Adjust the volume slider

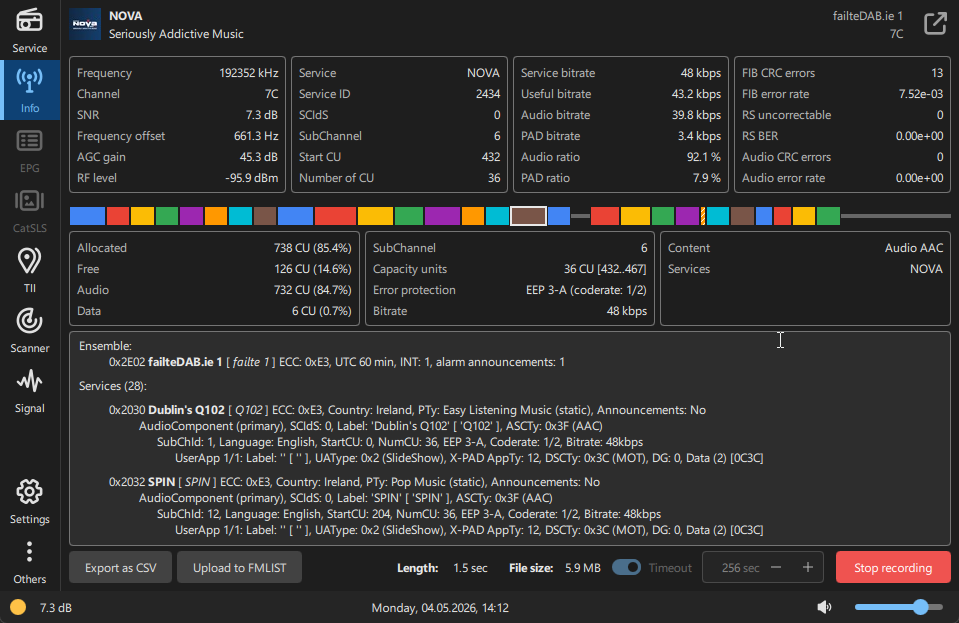click(899, 607)
